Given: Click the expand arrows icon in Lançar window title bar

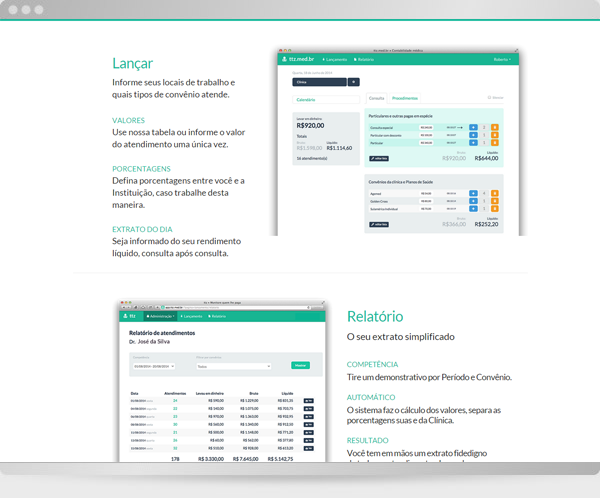Looking at the screenshot, I should pyautogui.click(x=516, y=51).
